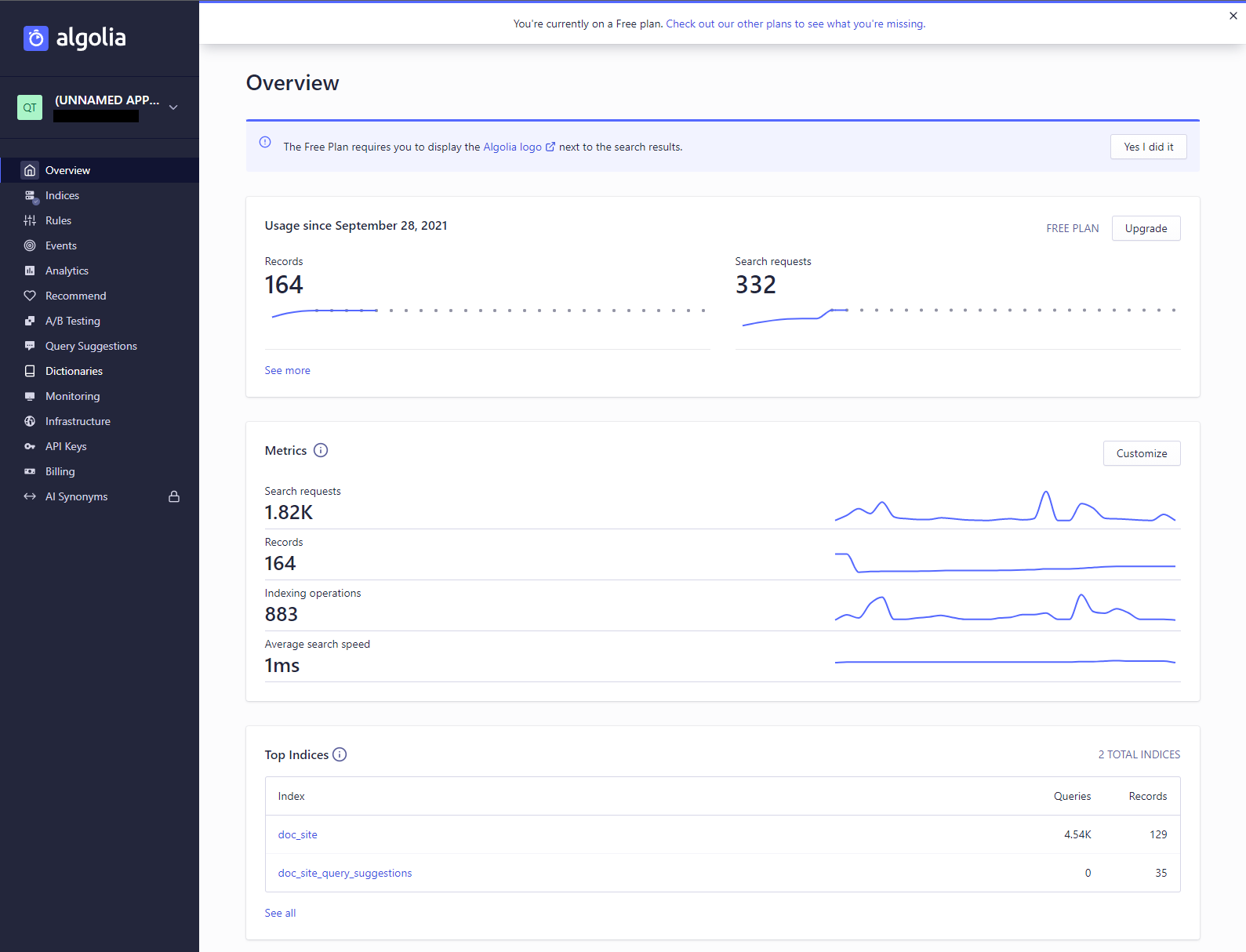Click the 883 indexing operations value
The image size is (1246, 952).
click(282, 614)
